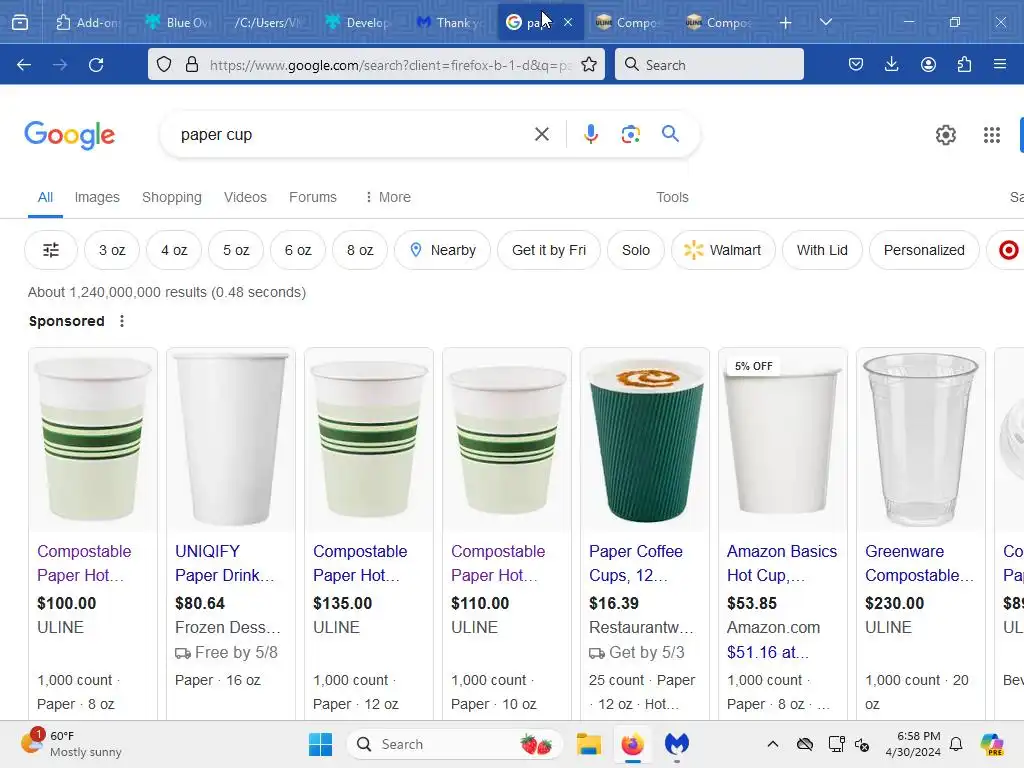Open File Explorer from the taskbar
The image size is (1024, 768).
click(x=588, y=744)
